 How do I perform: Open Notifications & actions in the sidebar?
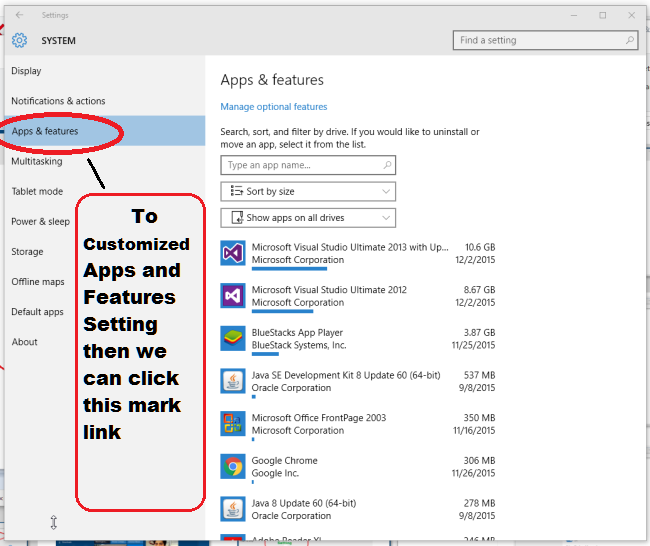coord(58,101)
